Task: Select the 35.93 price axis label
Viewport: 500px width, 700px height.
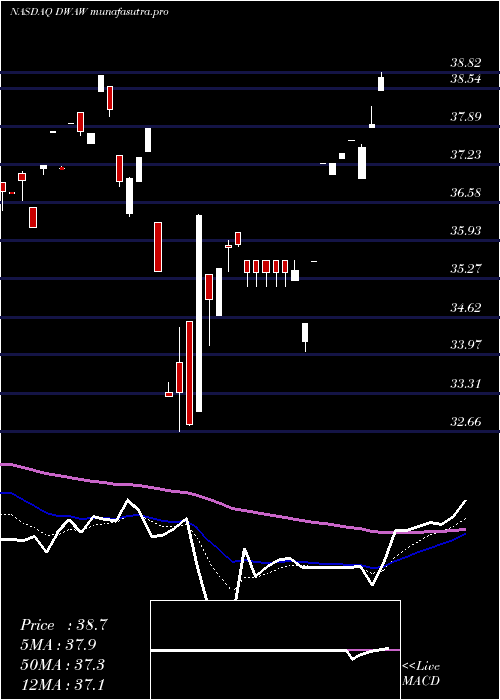Action: click(x=465, y=231)
